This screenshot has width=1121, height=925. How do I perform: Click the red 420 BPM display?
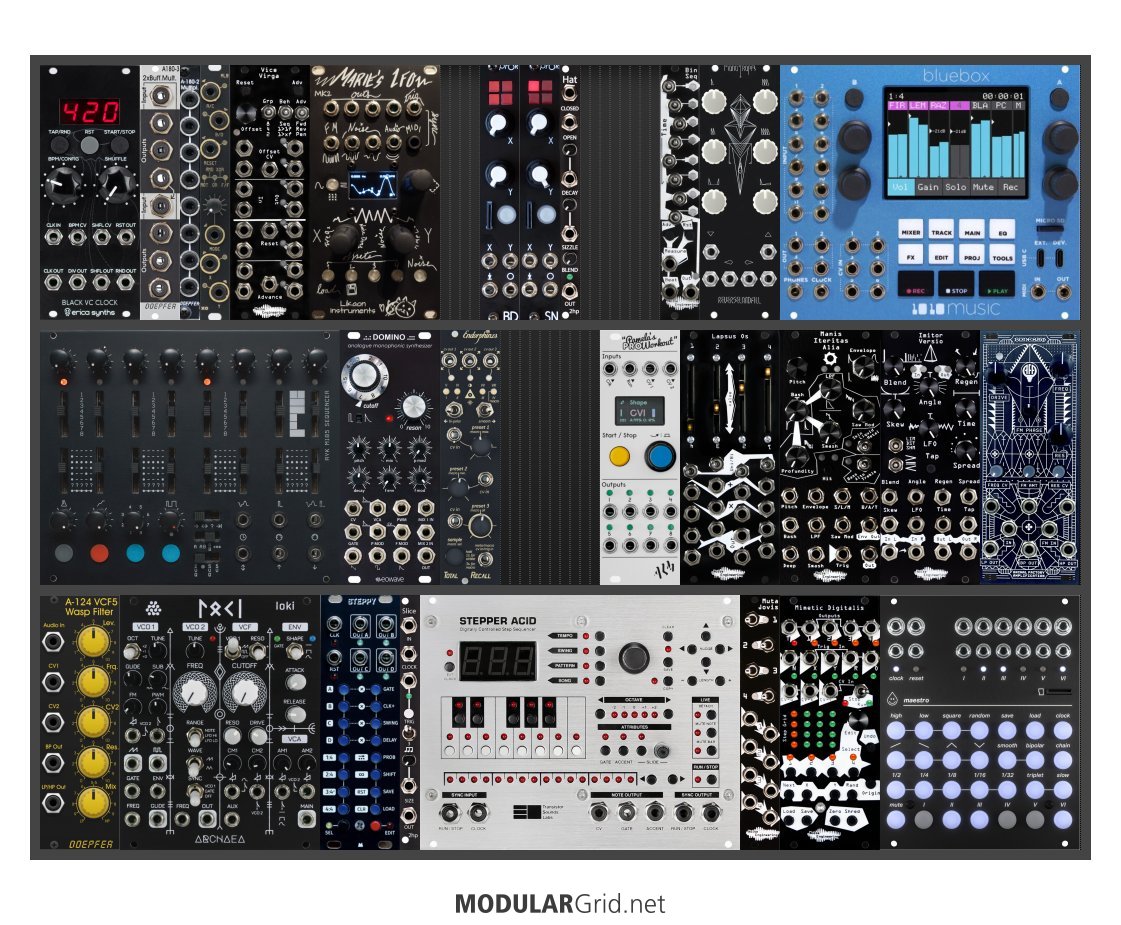89,112
